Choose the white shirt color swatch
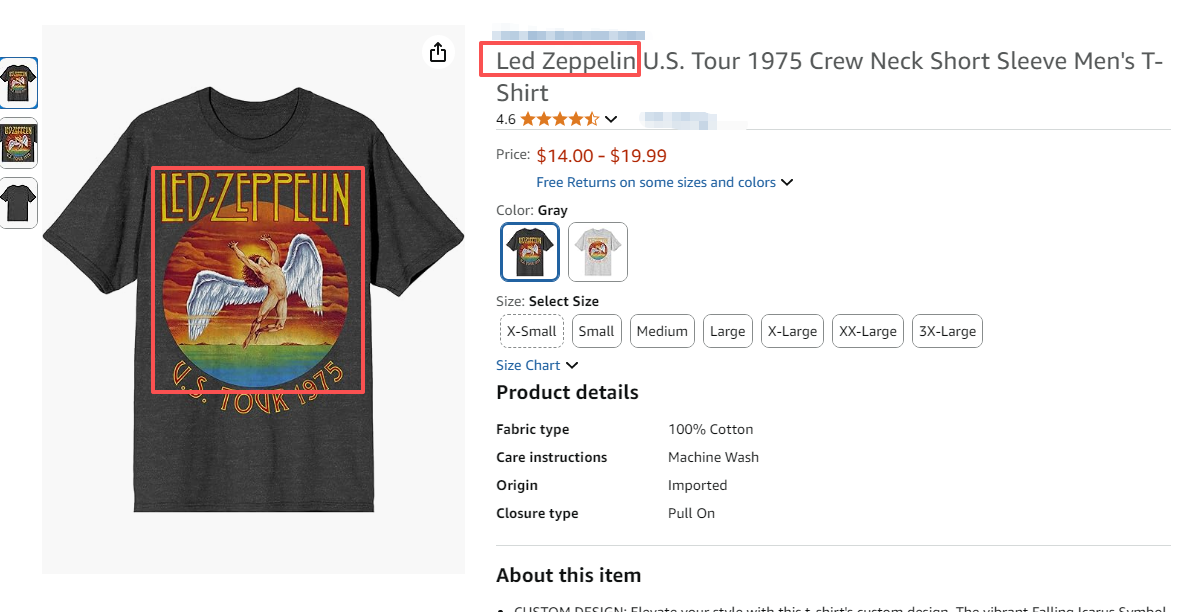Viewport: 1180px width, 612px height. coord(598,252)
